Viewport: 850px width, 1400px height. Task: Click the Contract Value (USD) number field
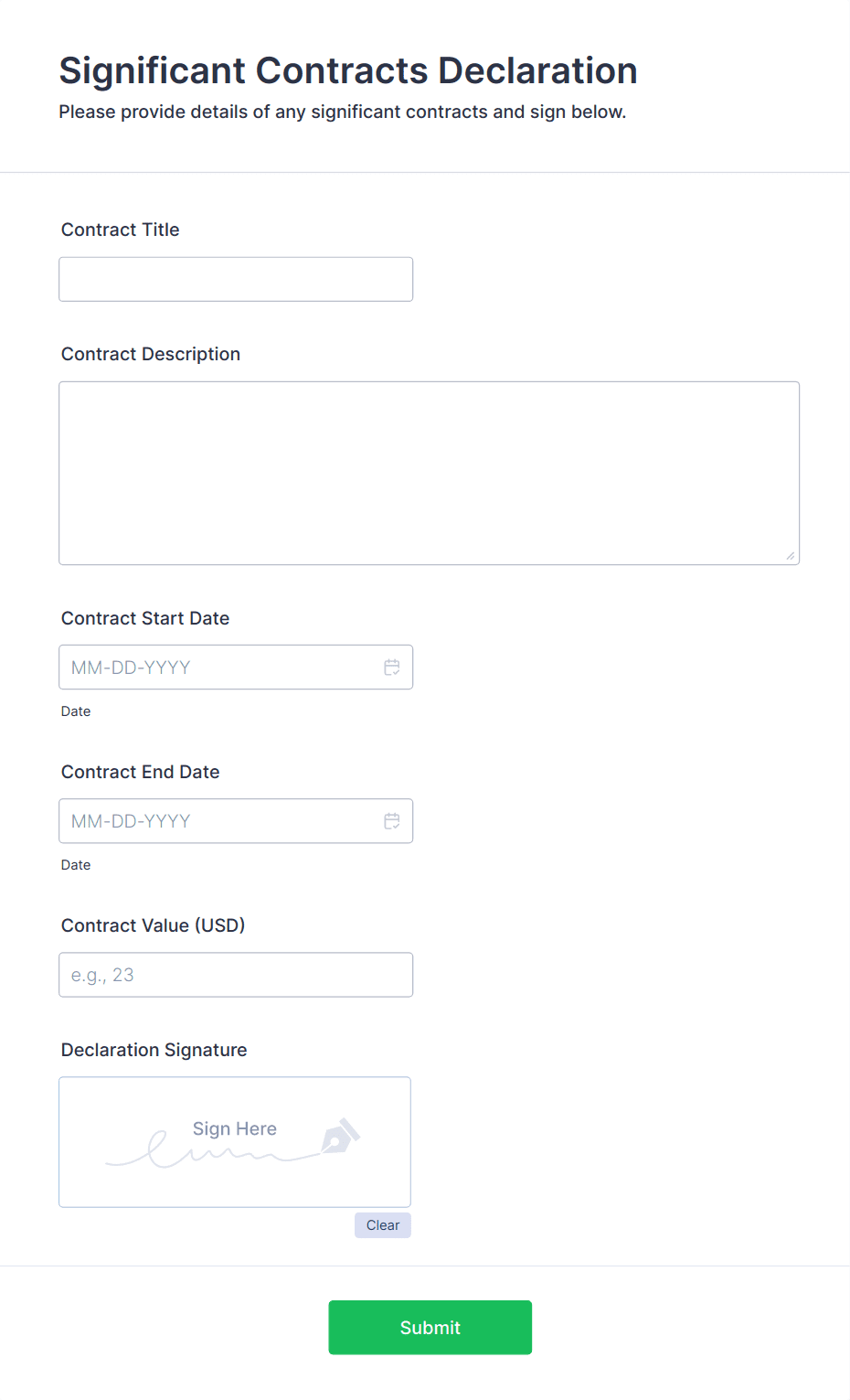[x=235, y=974]
